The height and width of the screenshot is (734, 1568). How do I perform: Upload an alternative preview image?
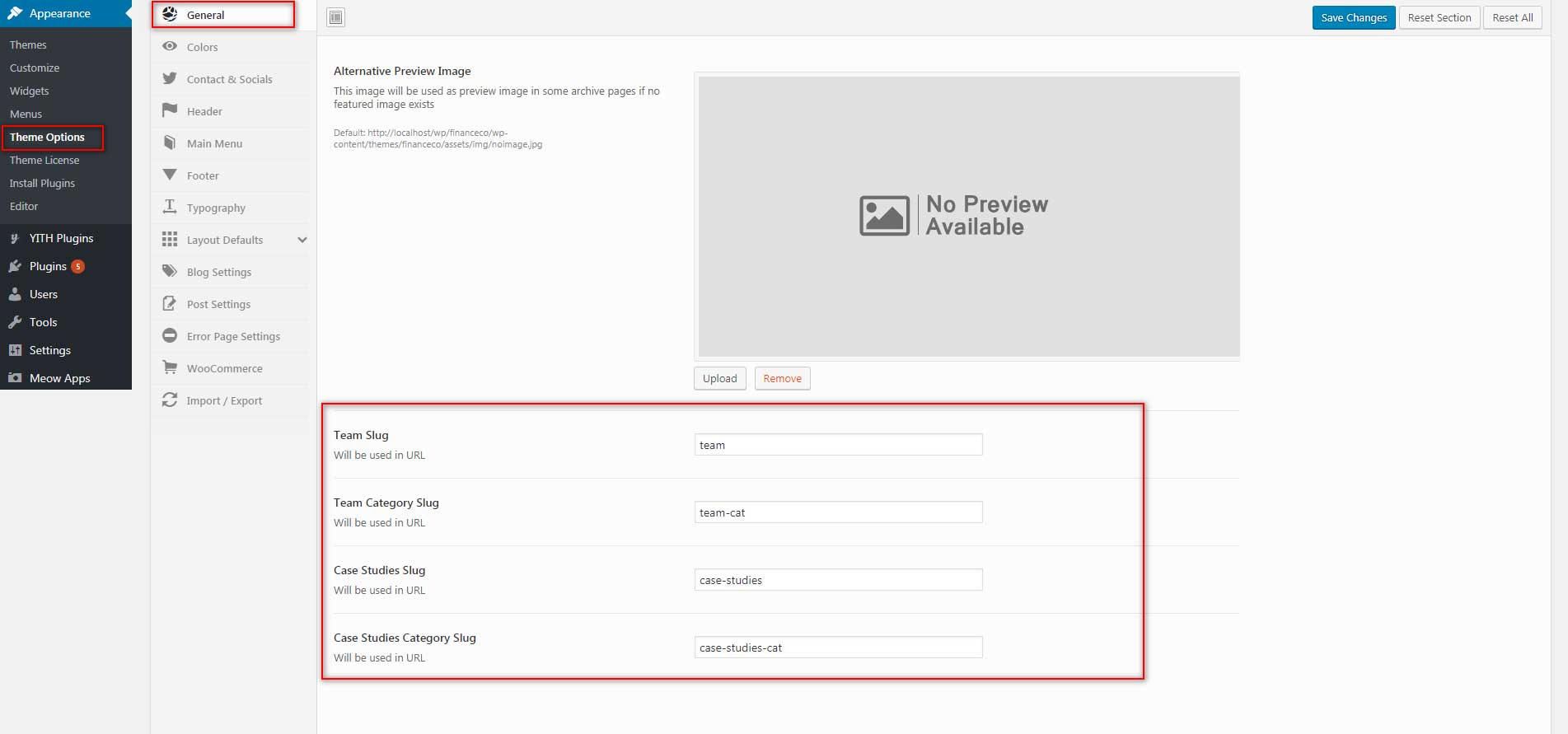click(x=720, y=378)
